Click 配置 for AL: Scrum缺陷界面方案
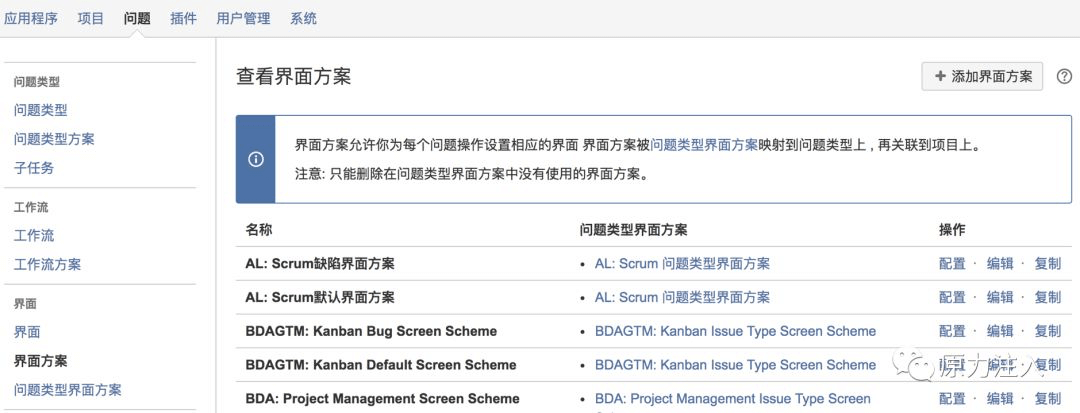 [x=952, y=264]
